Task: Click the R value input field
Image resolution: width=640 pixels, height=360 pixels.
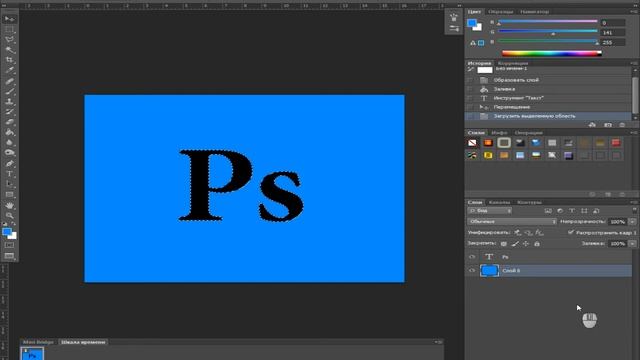Action: (613, 23)
